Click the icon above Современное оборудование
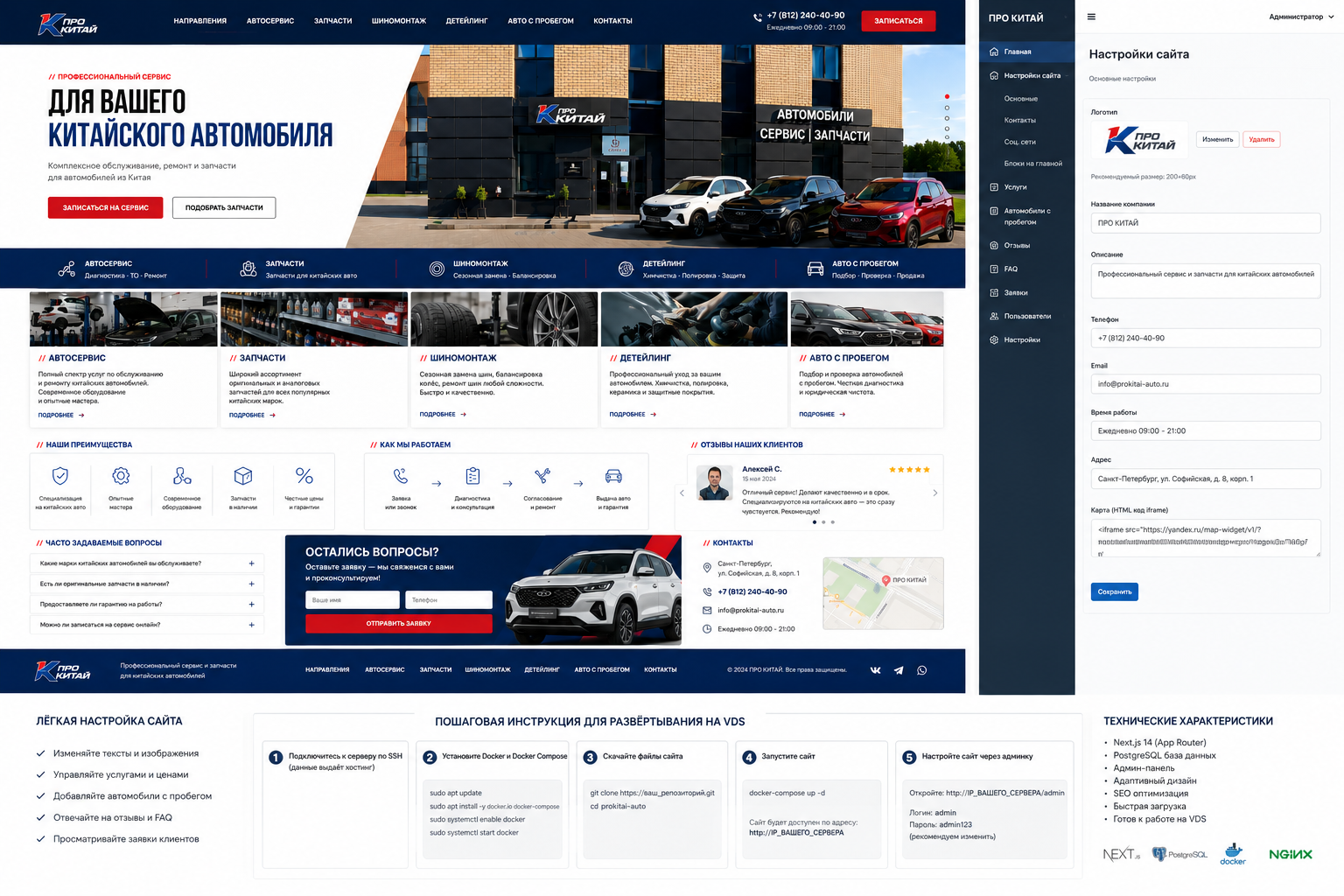1344x896 pixels. coord(182,475)
